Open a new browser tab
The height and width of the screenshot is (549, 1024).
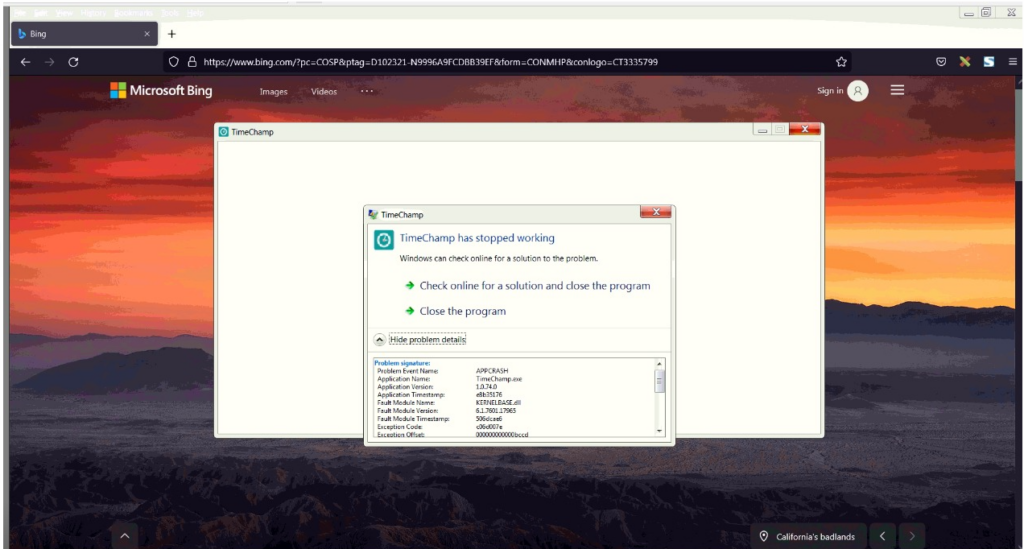point(172,34)
